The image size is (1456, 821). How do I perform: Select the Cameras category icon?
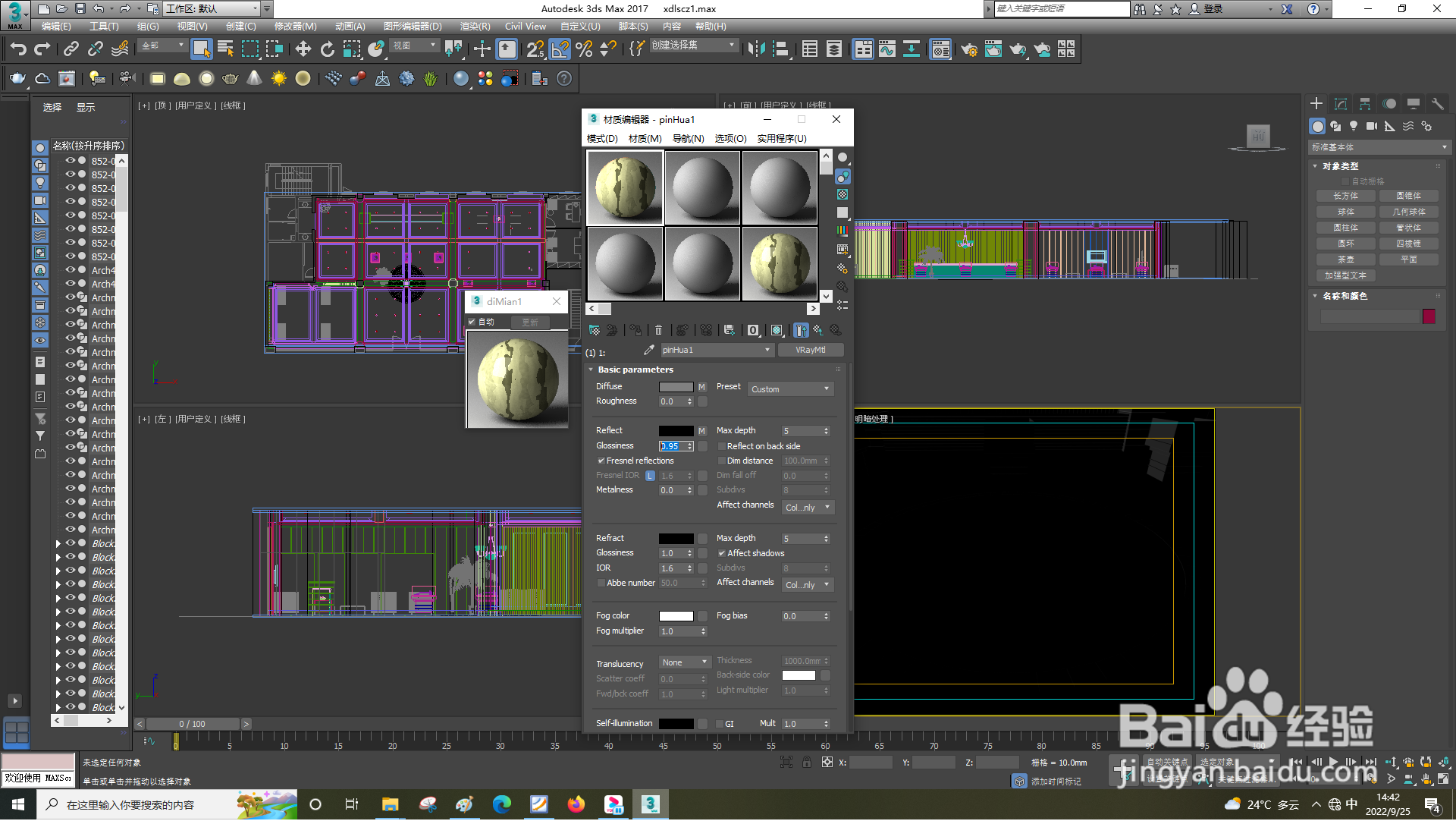tap(1373, 126)
